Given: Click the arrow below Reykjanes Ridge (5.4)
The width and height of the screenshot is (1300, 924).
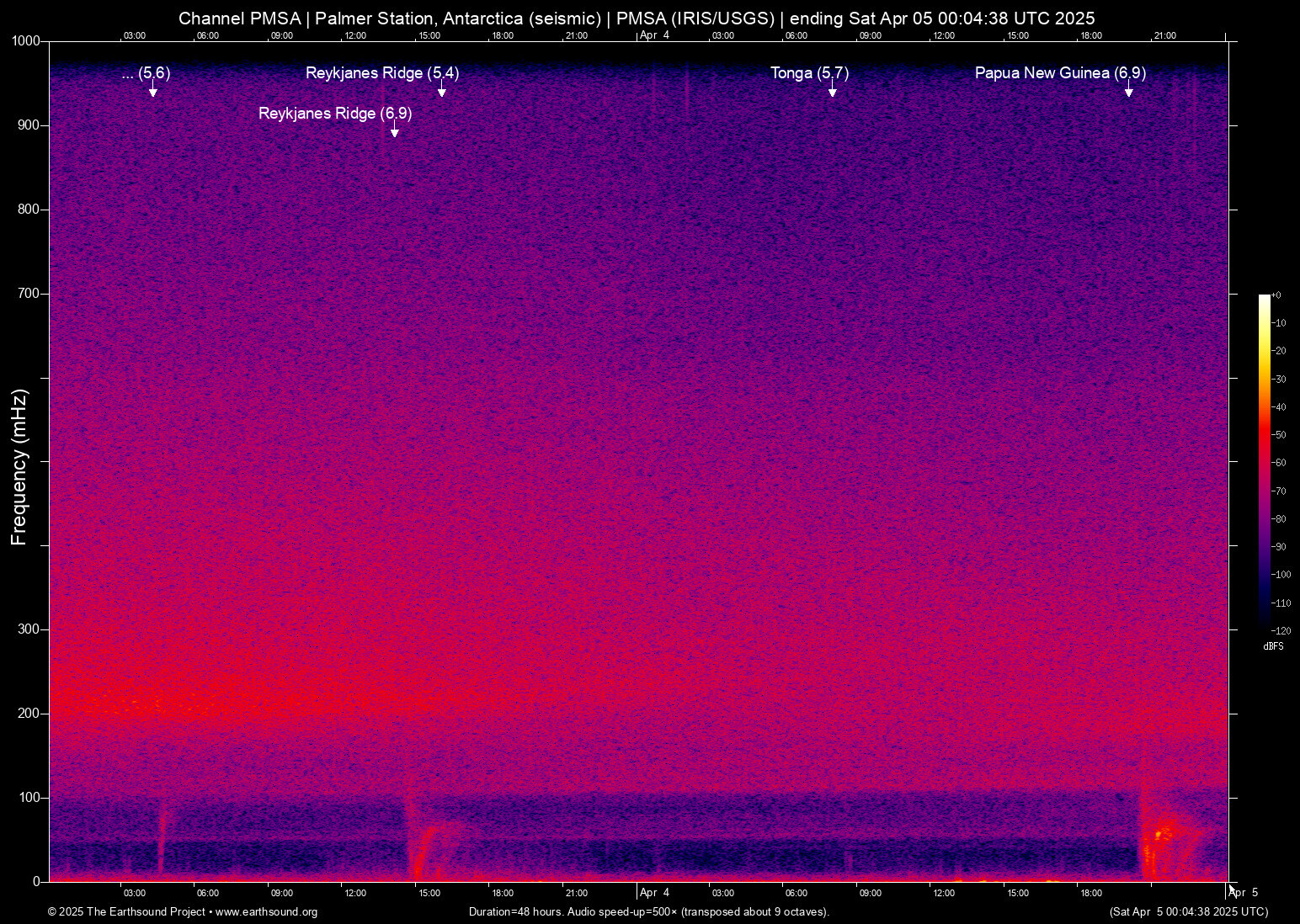Looking at the screenshot, I should (x=441, y=90).
